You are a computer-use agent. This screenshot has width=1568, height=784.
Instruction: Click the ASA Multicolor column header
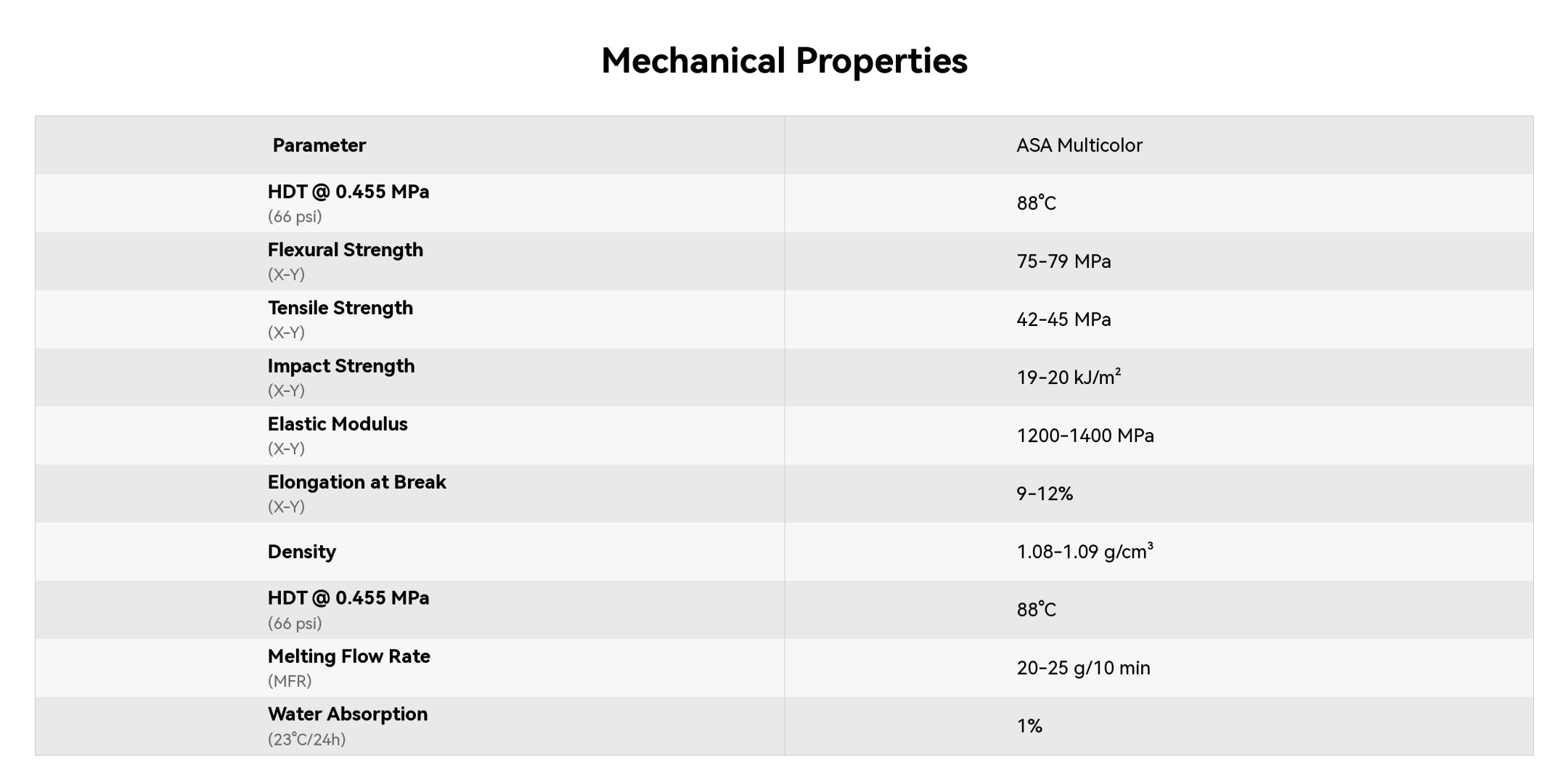pyautogui.click(x=1079, y=145)
